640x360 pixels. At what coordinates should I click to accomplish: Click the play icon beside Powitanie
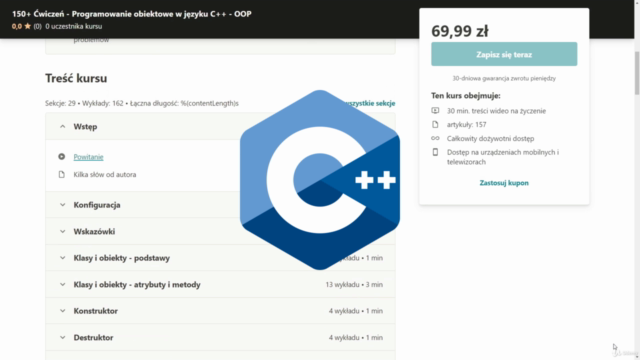[62, 156]
